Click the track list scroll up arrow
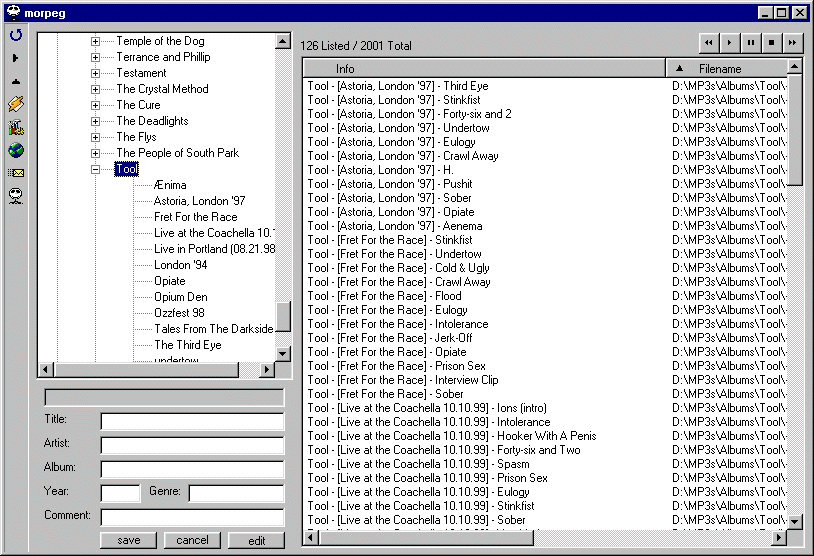The height and width of the screenshot is (556, 814). (795, 67)
